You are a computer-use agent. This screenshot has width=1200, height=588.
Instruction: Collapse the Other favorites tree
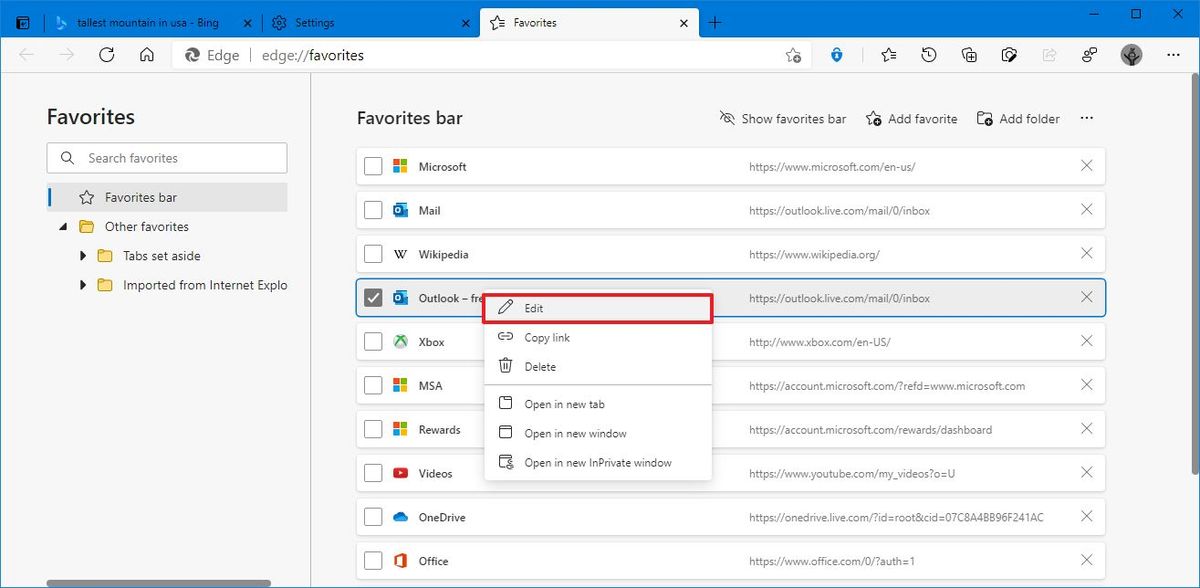pyautogui.click(x=63, y=227)
